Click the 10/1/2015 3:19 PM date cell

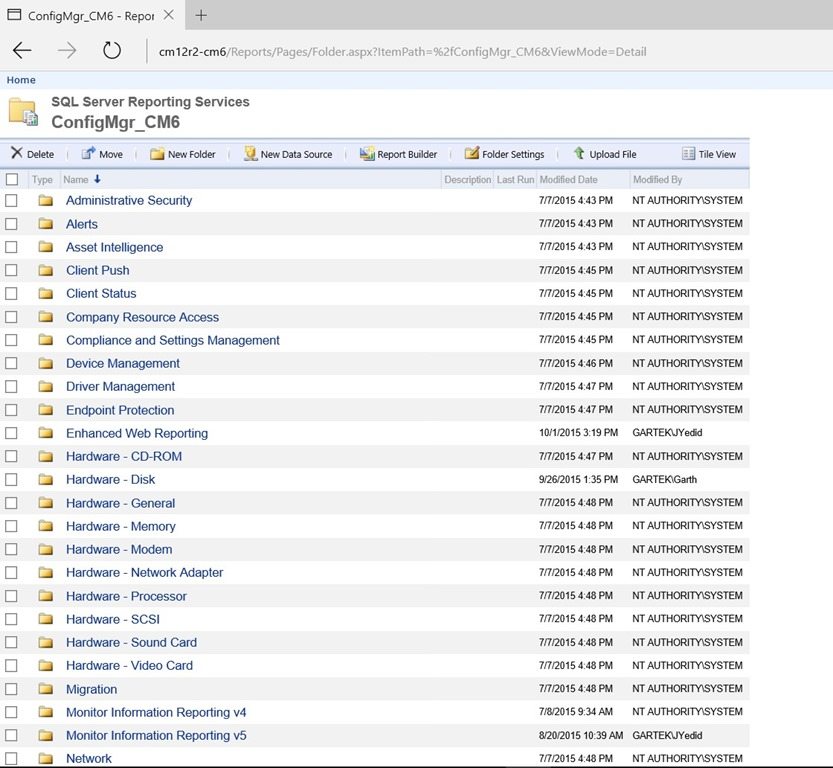click(578, 432)
